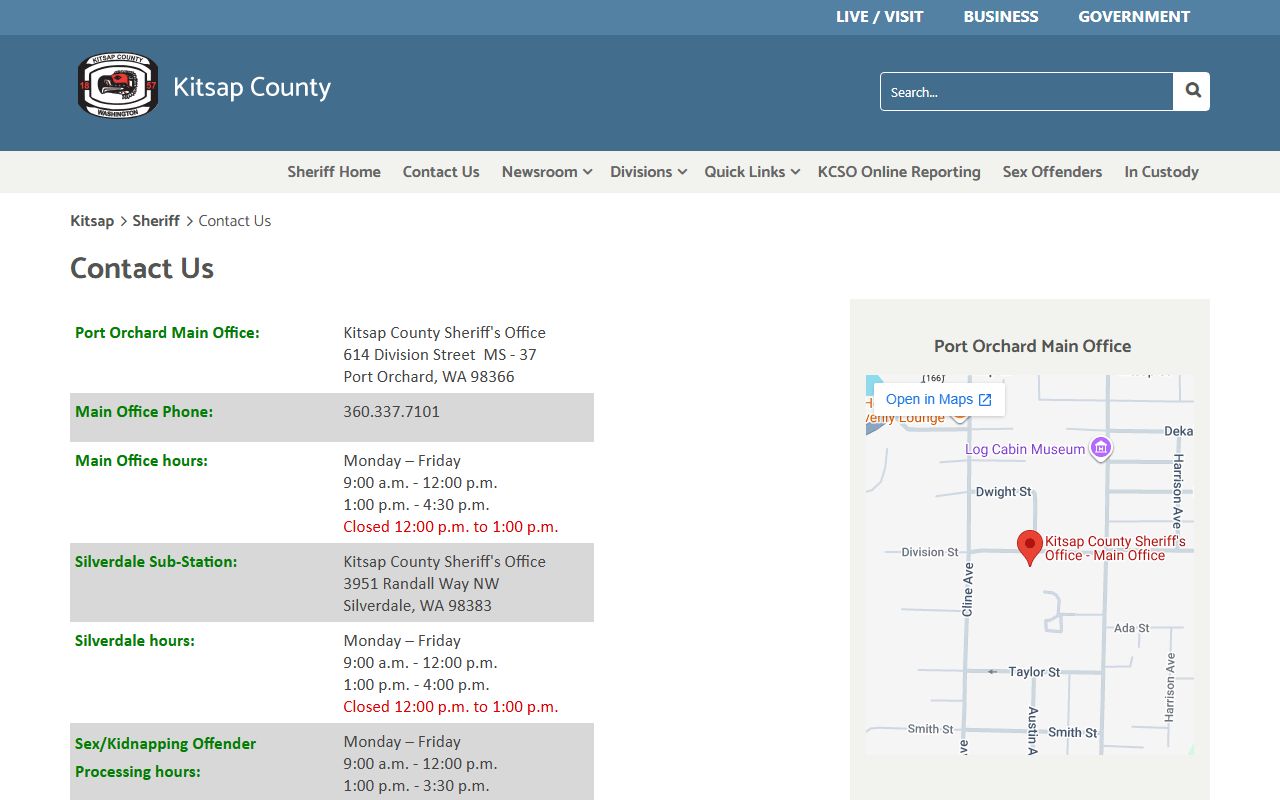Open the GOVERNMENT top menu
Screen dimensions: 1280x800
tap(1134, 17)
